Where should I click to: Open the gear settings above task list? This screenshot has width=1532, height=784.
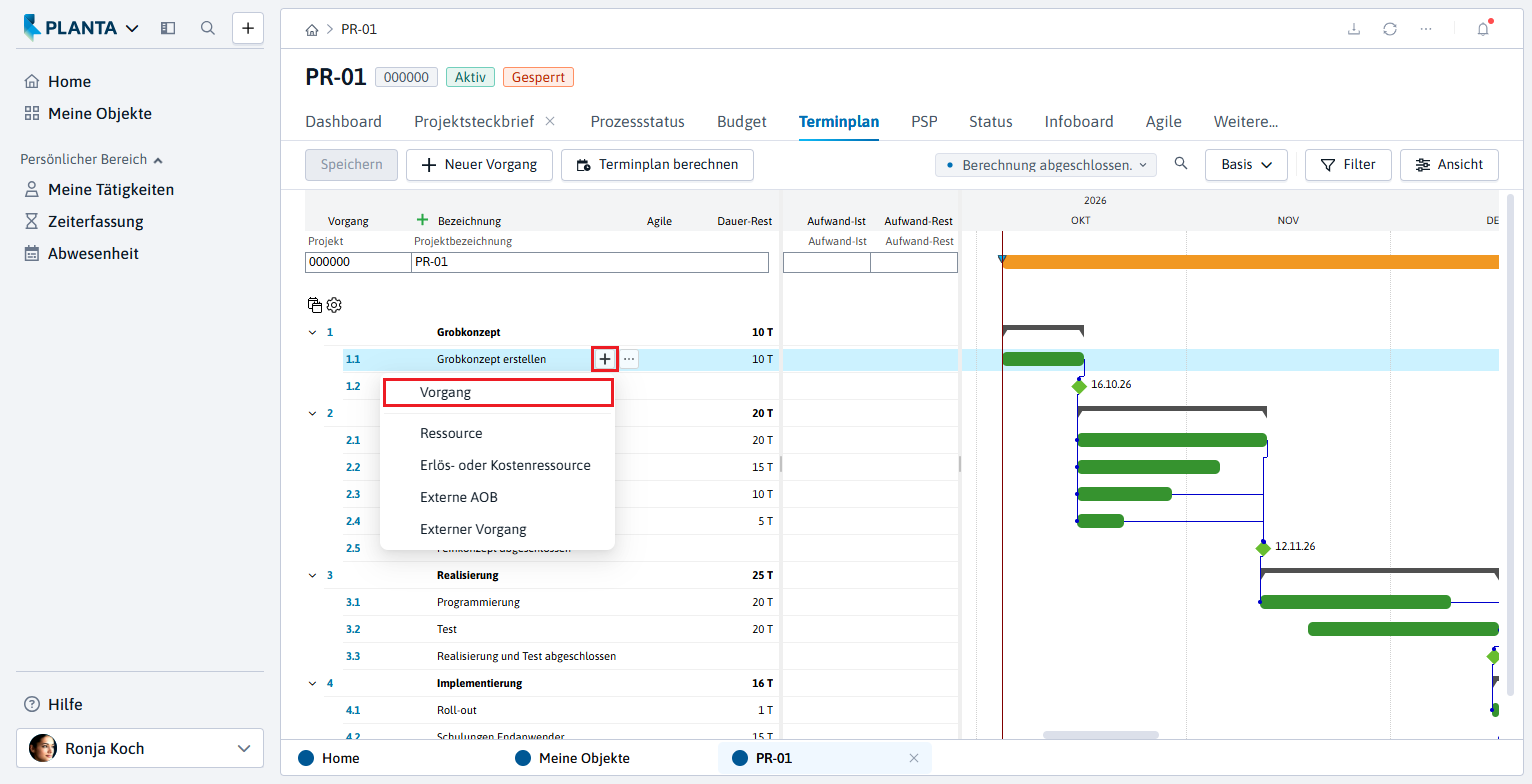tap(334, 305)
